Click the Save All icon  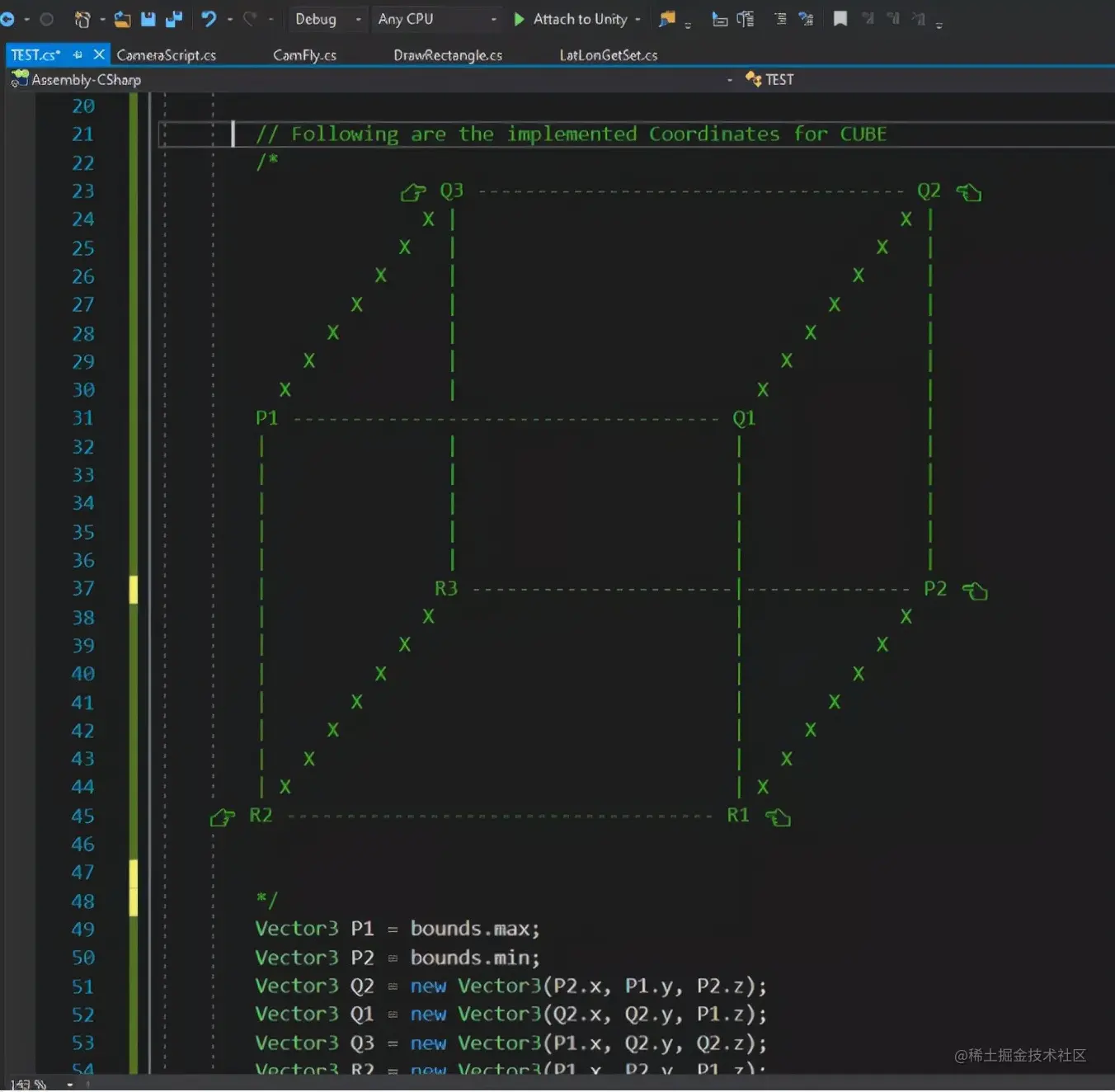(174, 18)
